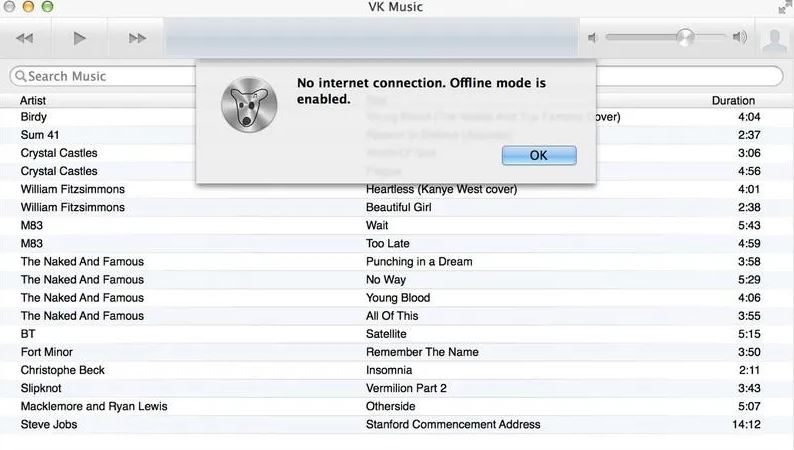
Task: Select Vermilion Part 2 track
Action: pos(397,388)
